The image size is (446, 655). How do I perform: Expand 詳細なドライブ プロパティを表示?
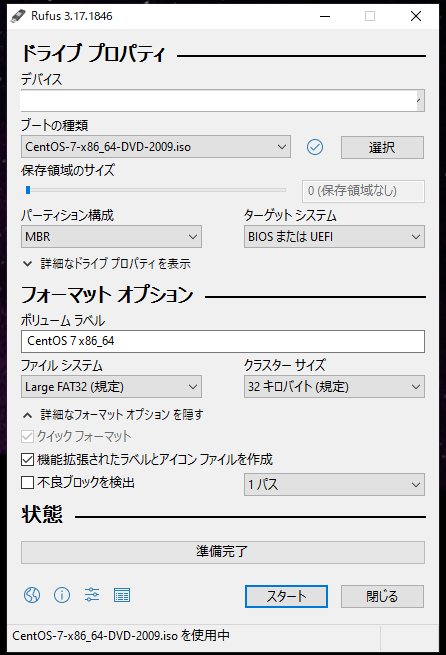107,264
